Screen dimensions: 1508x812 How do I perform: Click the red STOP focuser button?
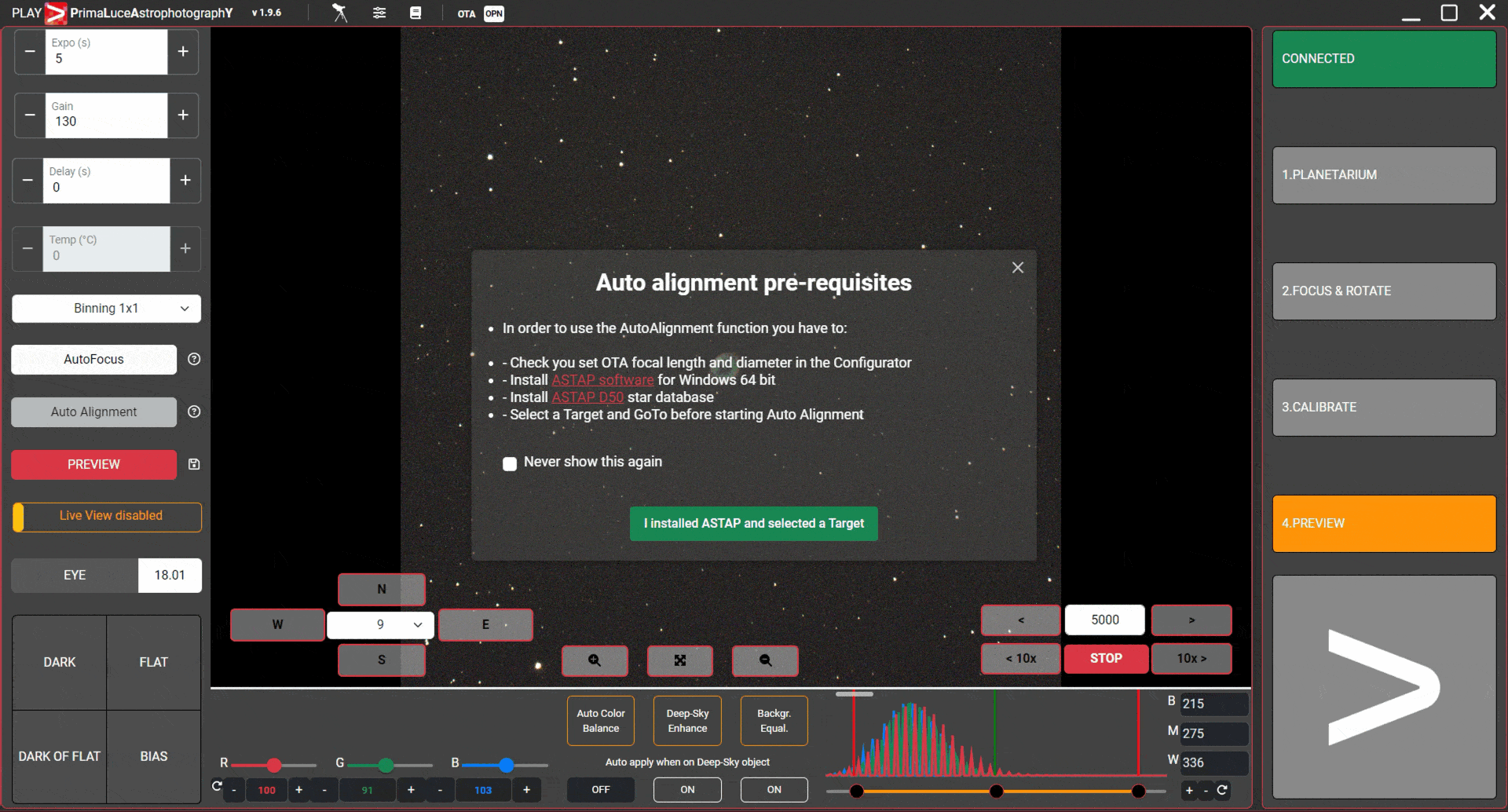pos(1106,659)
